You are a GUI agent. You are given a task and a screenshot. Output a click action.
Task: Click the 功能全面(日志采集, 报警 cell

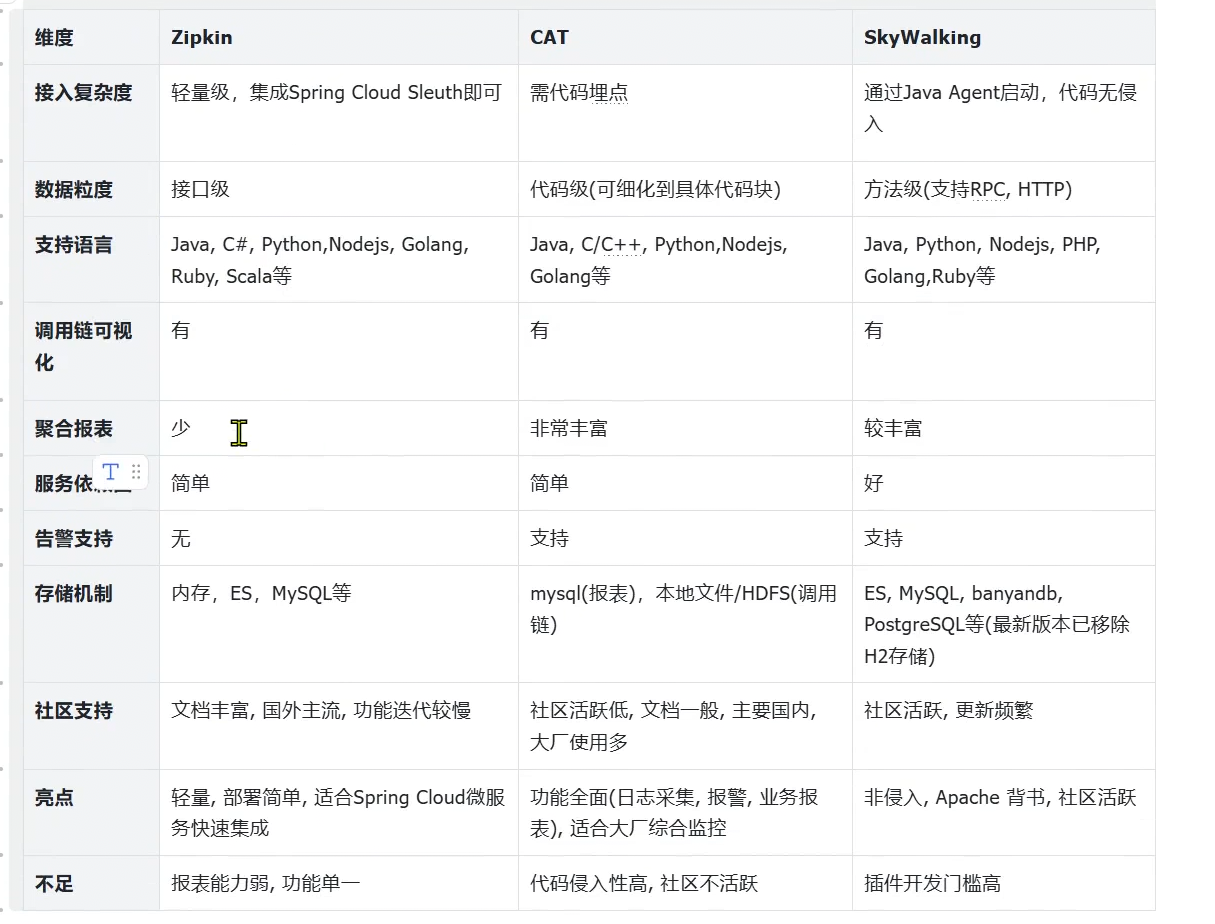click(685, 812)
